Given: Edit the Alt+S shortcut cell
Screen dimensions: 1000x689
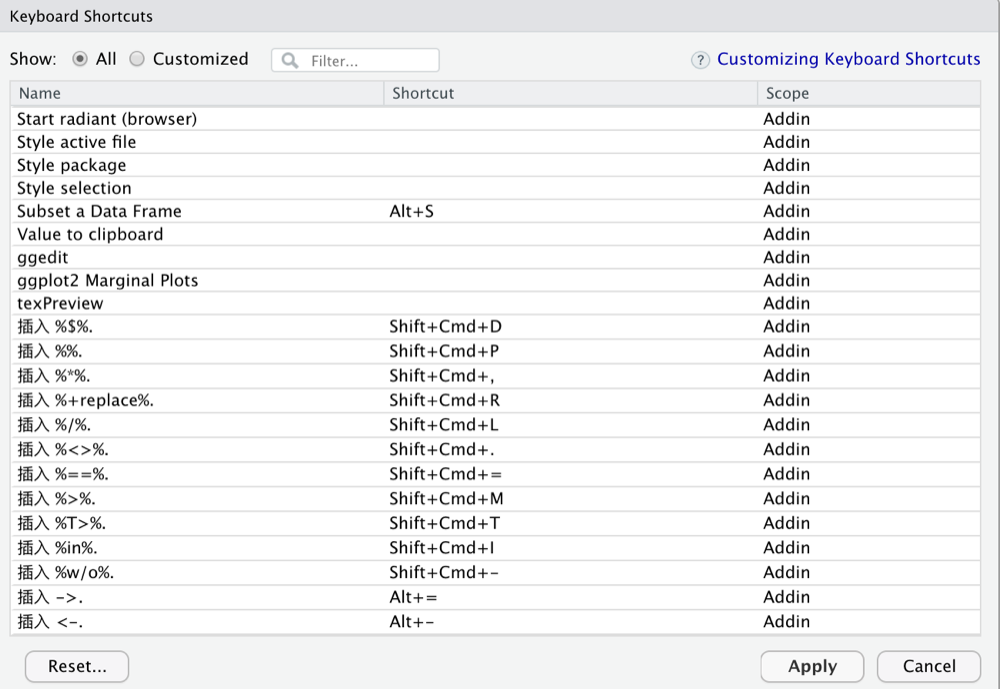Looking at the screenshot, I should (x=412, y=211).
